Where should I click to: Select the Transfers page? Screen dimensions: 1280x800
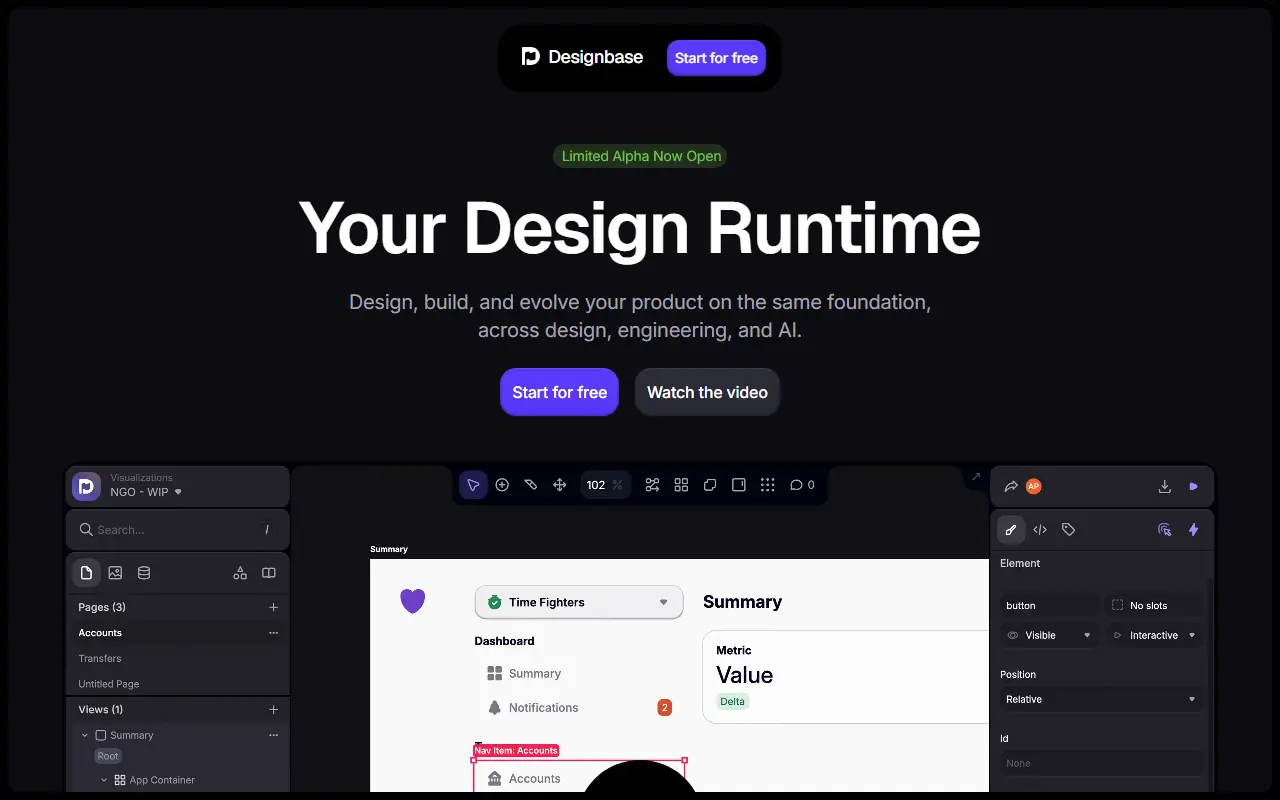177,658
